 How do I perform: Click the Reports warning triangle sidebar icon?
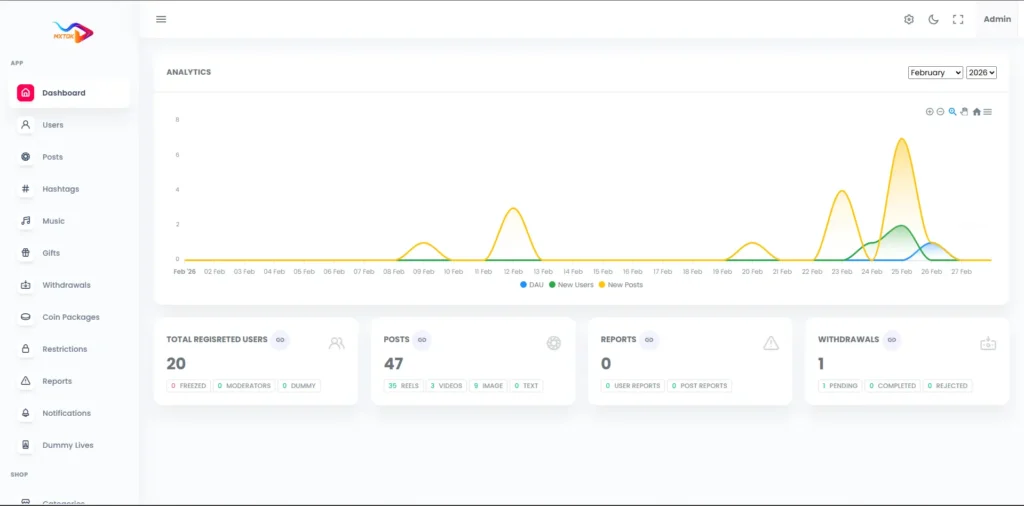(x=25, y=381)
